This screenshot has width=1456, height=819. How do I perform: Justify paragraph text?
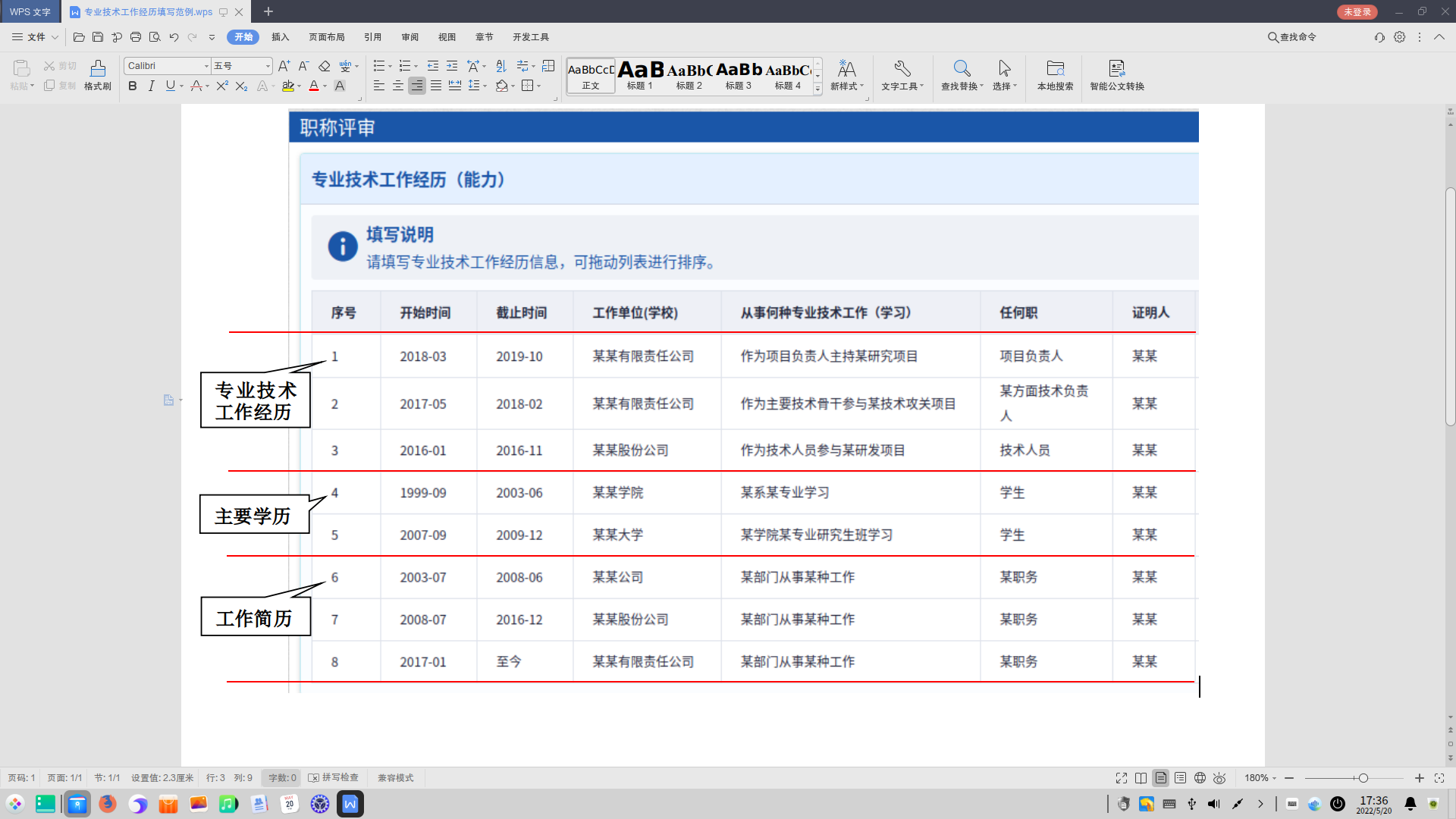point(435,86)
